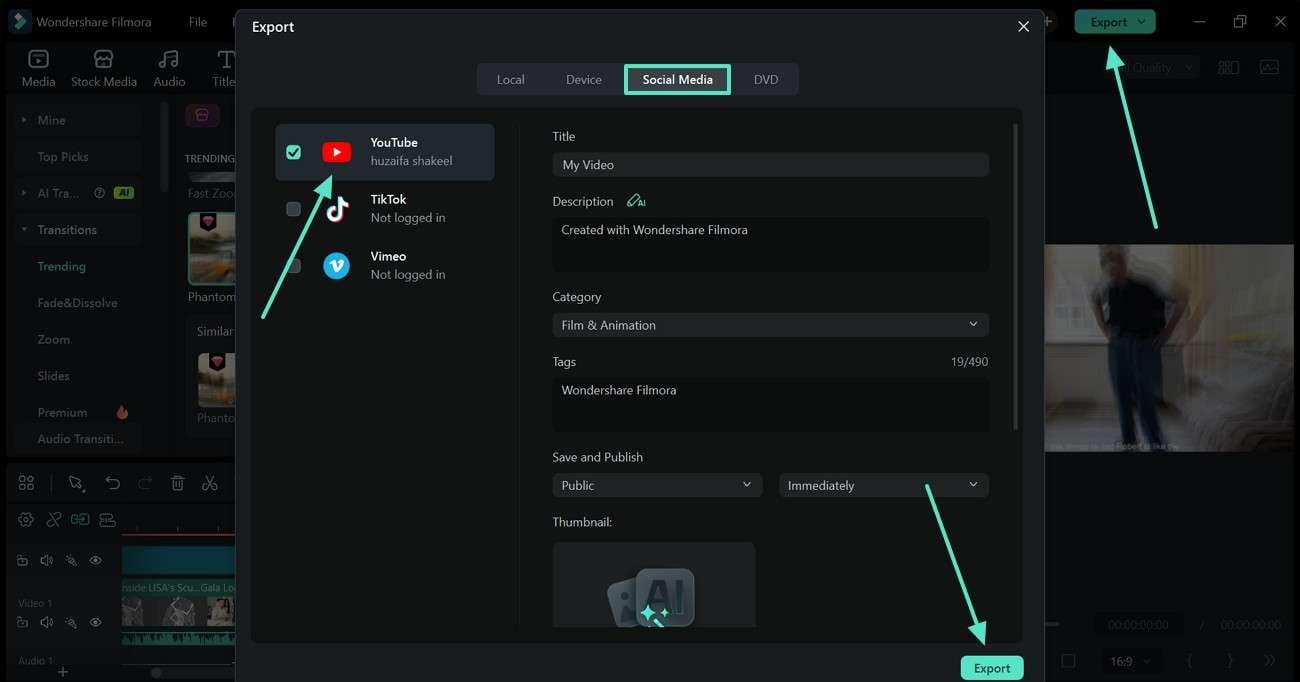Select Slides transitions category
Viewport: 1300px width, 682px height.
point(54,376)
